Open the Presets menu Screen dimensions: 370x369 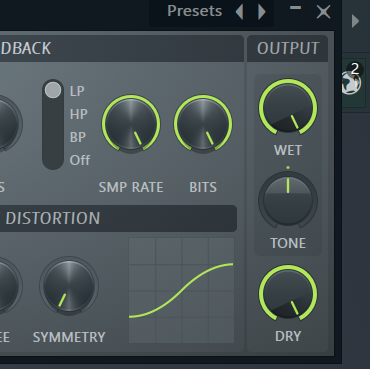(195, 11)
